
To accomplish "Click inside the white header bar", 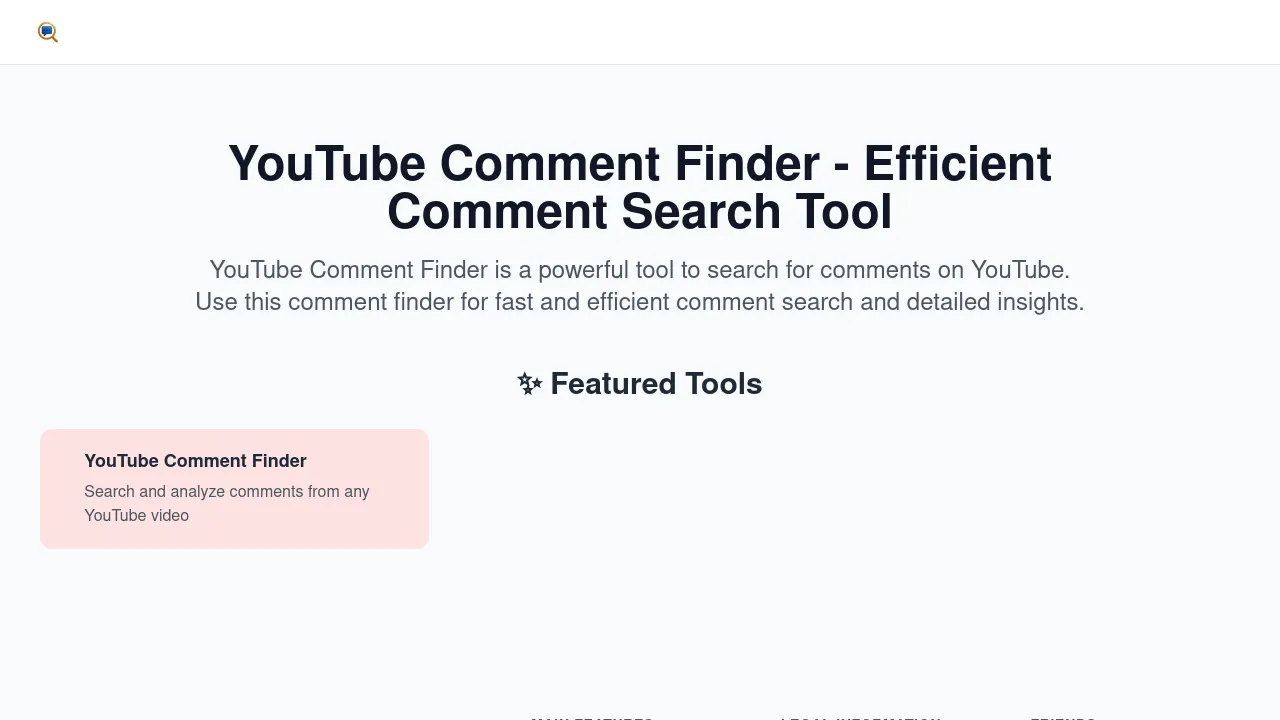I will [640, 32].
